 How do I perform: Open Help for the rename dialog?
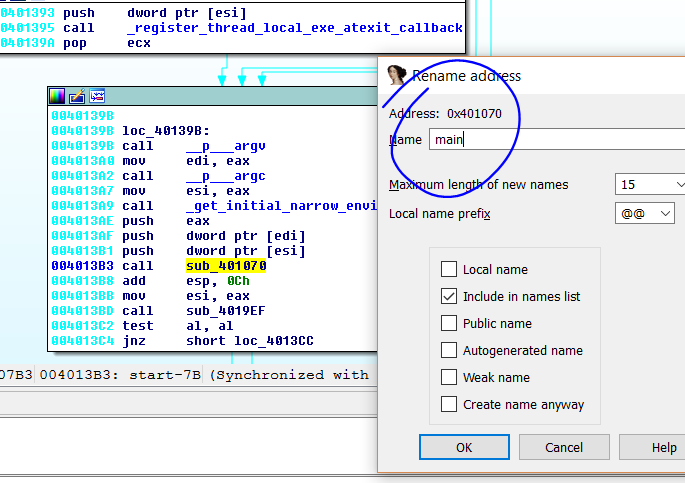coord(658,447)
